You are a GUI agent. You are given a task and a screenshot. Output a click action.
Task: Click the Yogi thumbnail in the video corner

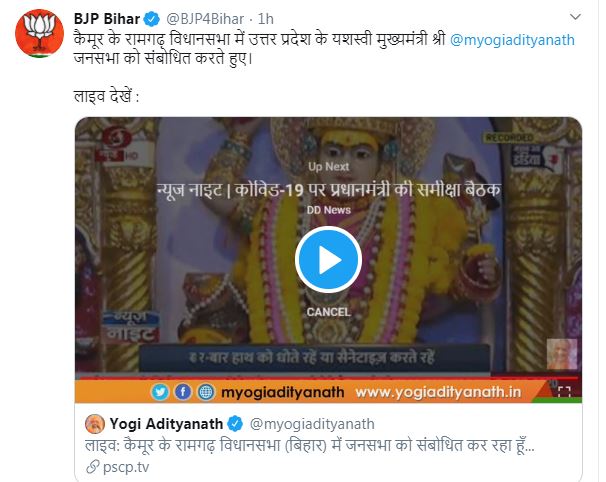[x=562, y=354]
